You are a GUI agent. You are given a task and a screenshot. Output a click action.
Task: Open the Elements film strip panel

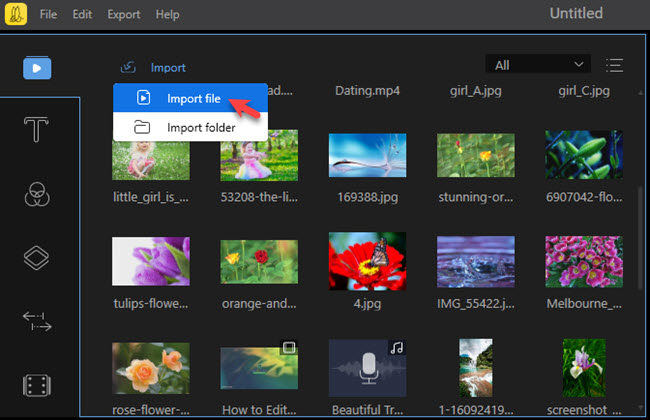coord(37,386)
